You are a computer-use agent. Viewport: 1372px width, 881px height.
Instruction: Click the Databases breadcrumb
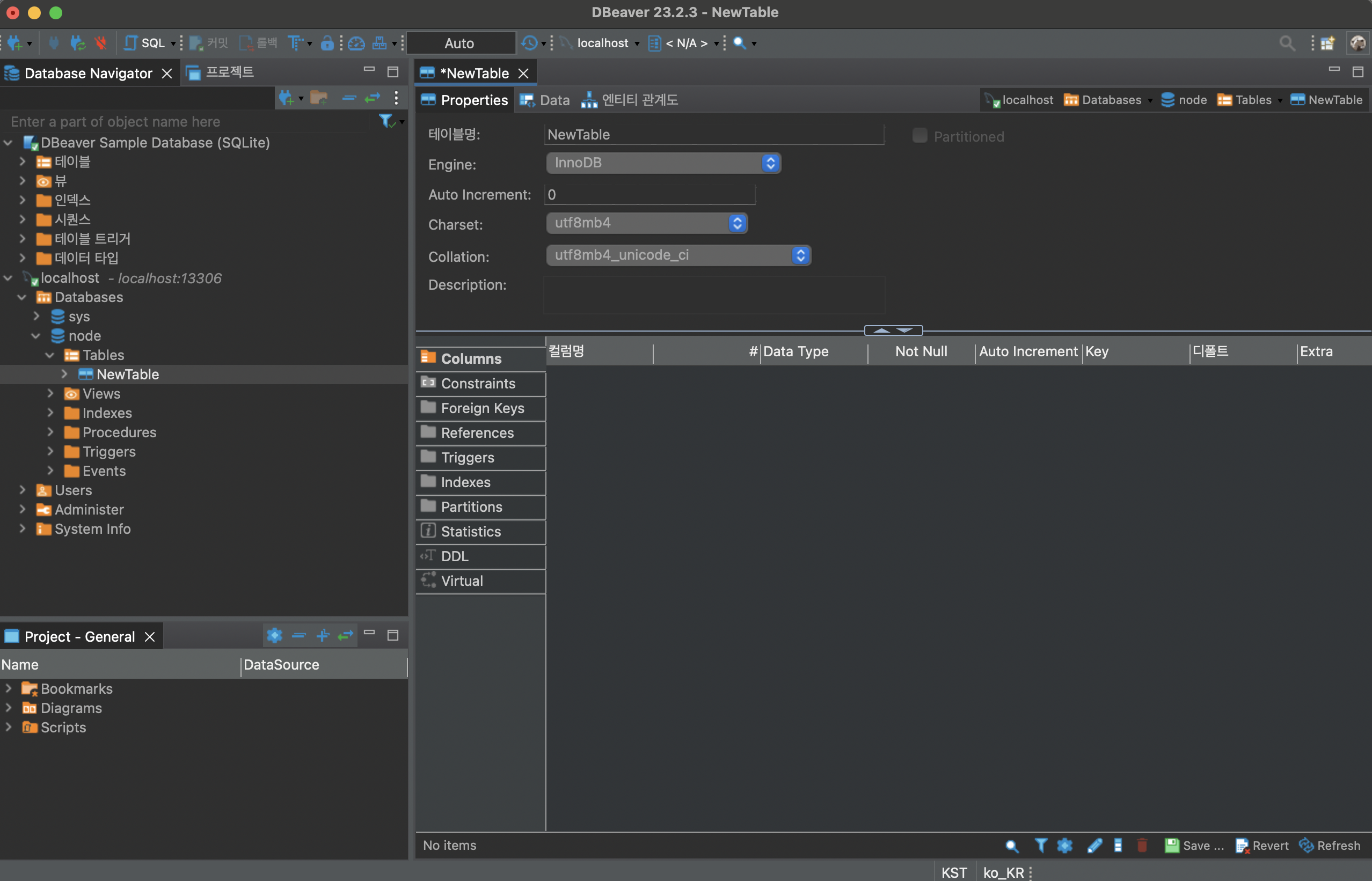pos(1103,100)
